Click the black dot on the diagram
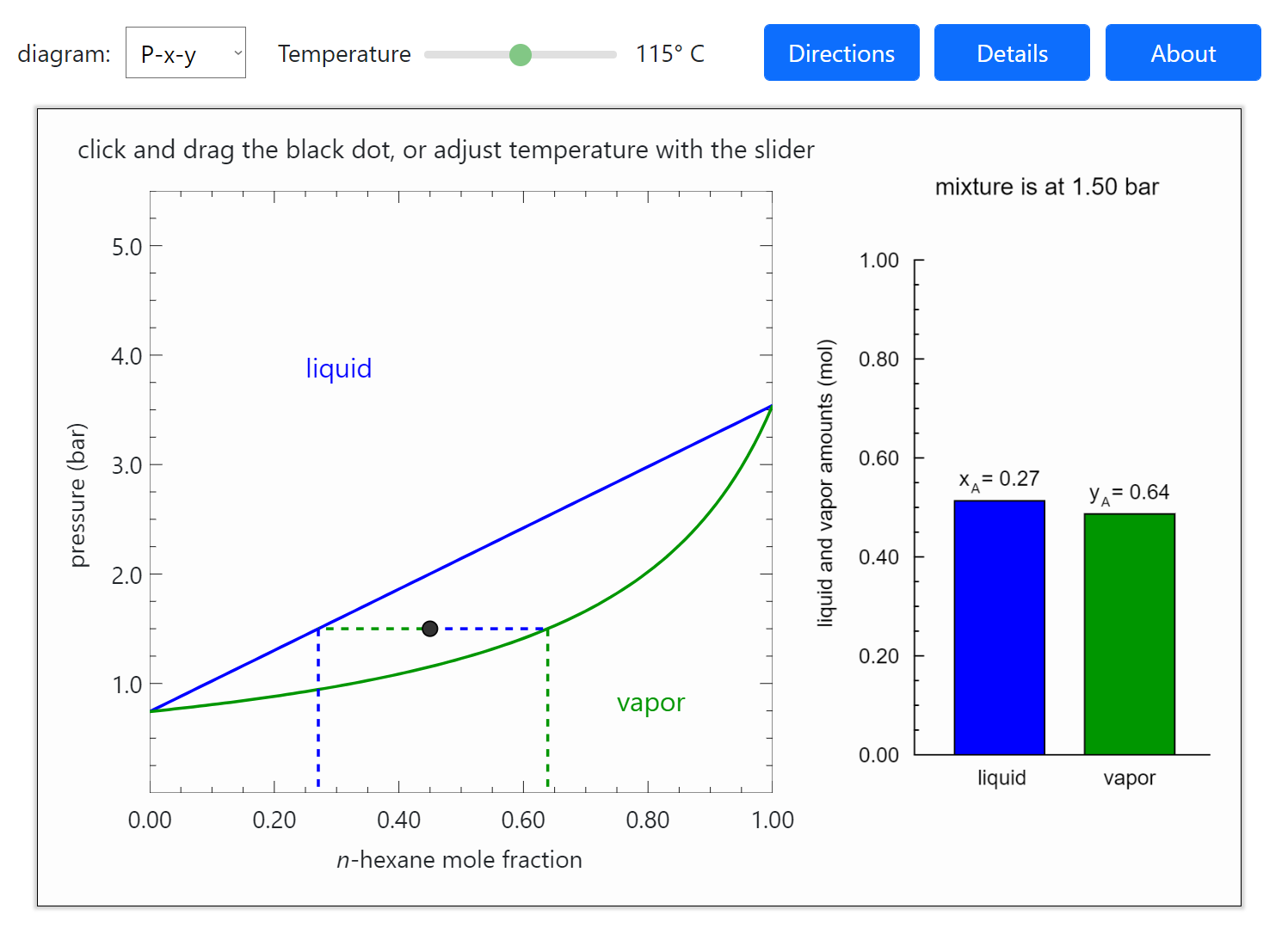The height and width of the screenshot is (946, 1288). pos(430,629)
